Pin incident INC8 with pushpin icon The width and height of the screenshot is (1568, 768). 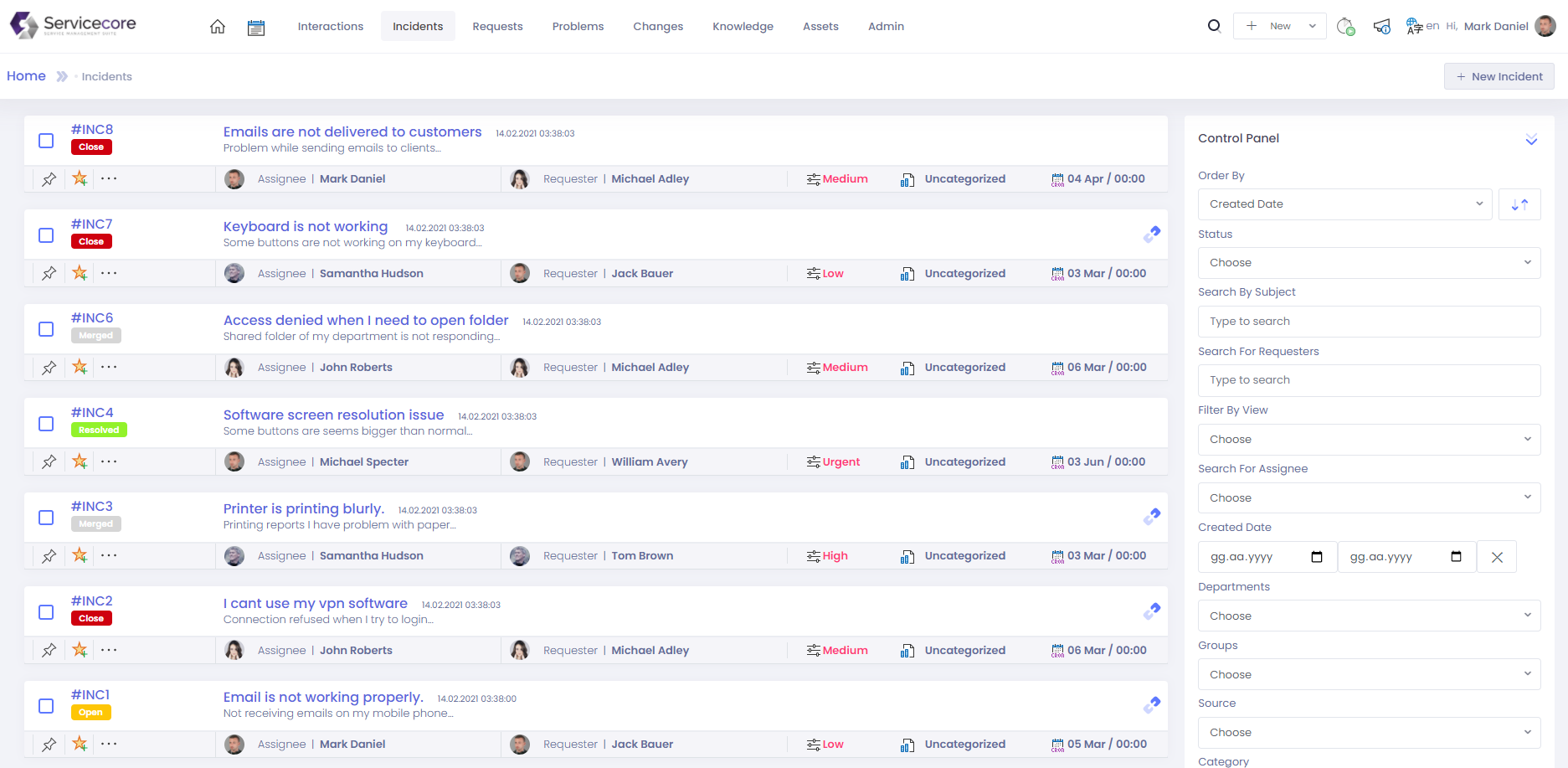(49, 179)
